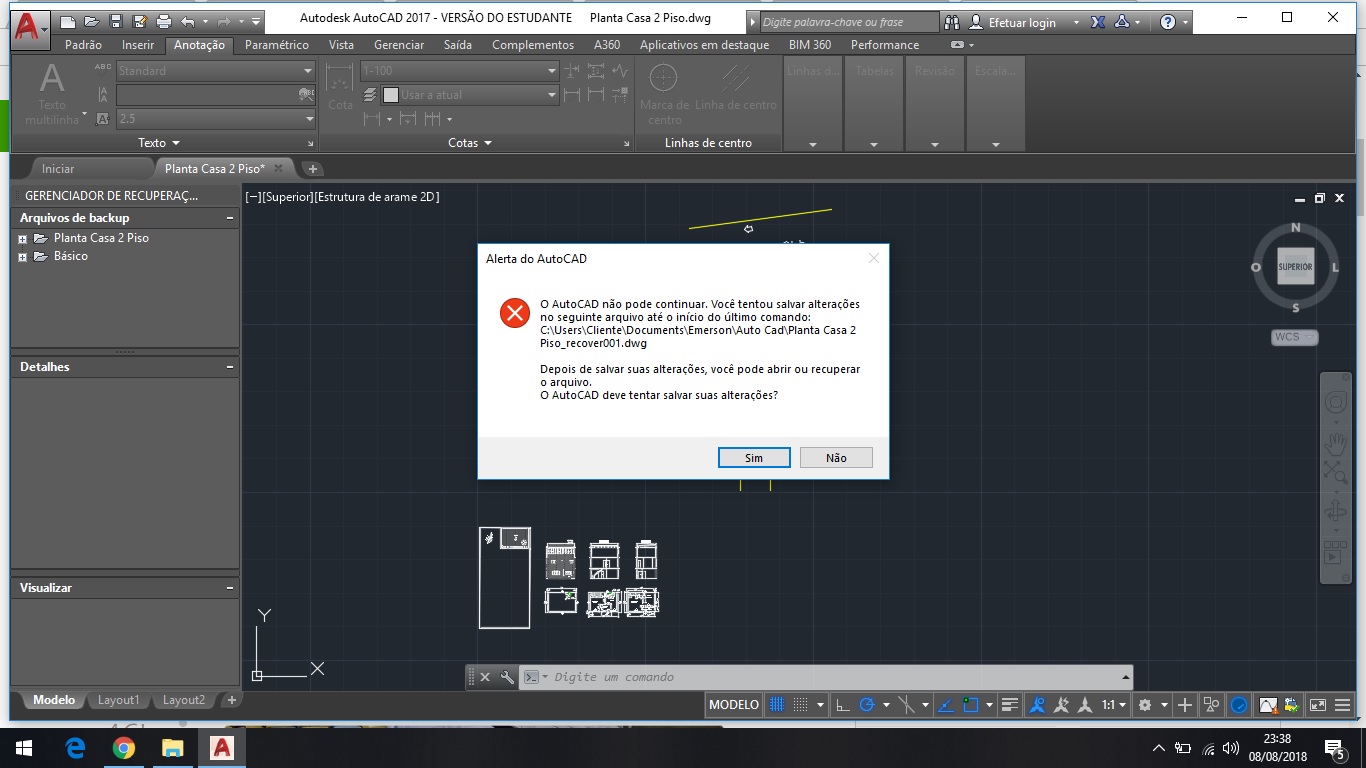Click the full navigation wheel icon

[x=1336, y=402]
